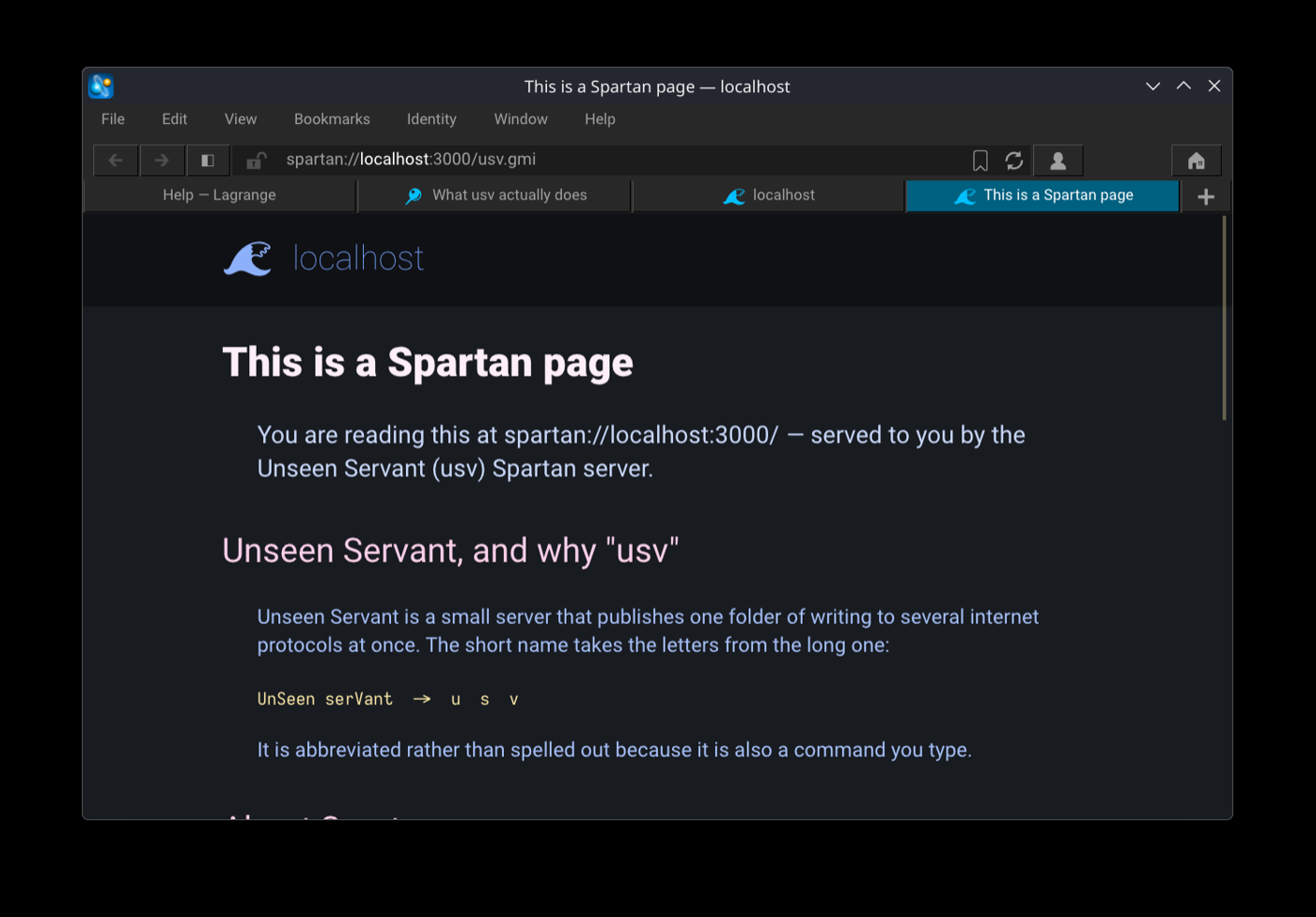Image resolution: width=1316 pixels, height=917 pixels.
Task: Bookmark this page with the bookmark icon
Action: click(x=980, y=161)
